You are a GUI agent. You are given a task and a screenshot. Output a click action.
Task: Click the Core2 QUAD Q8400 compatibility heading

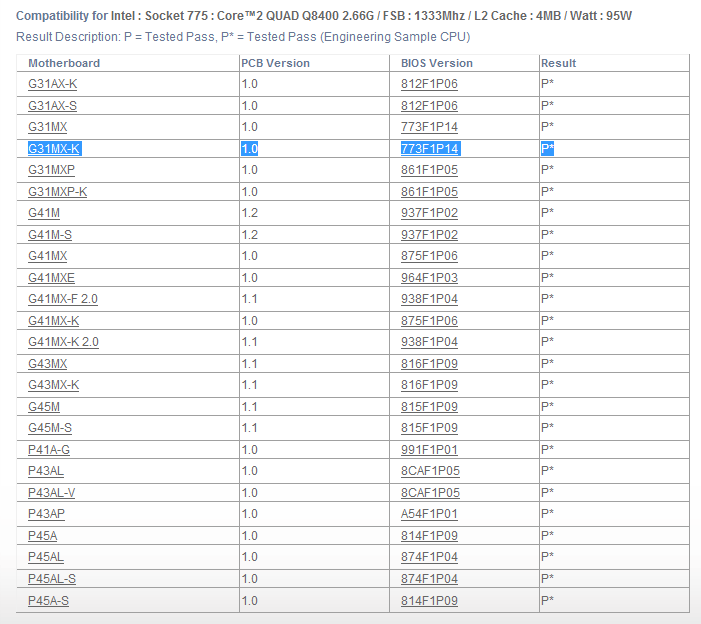324,16
